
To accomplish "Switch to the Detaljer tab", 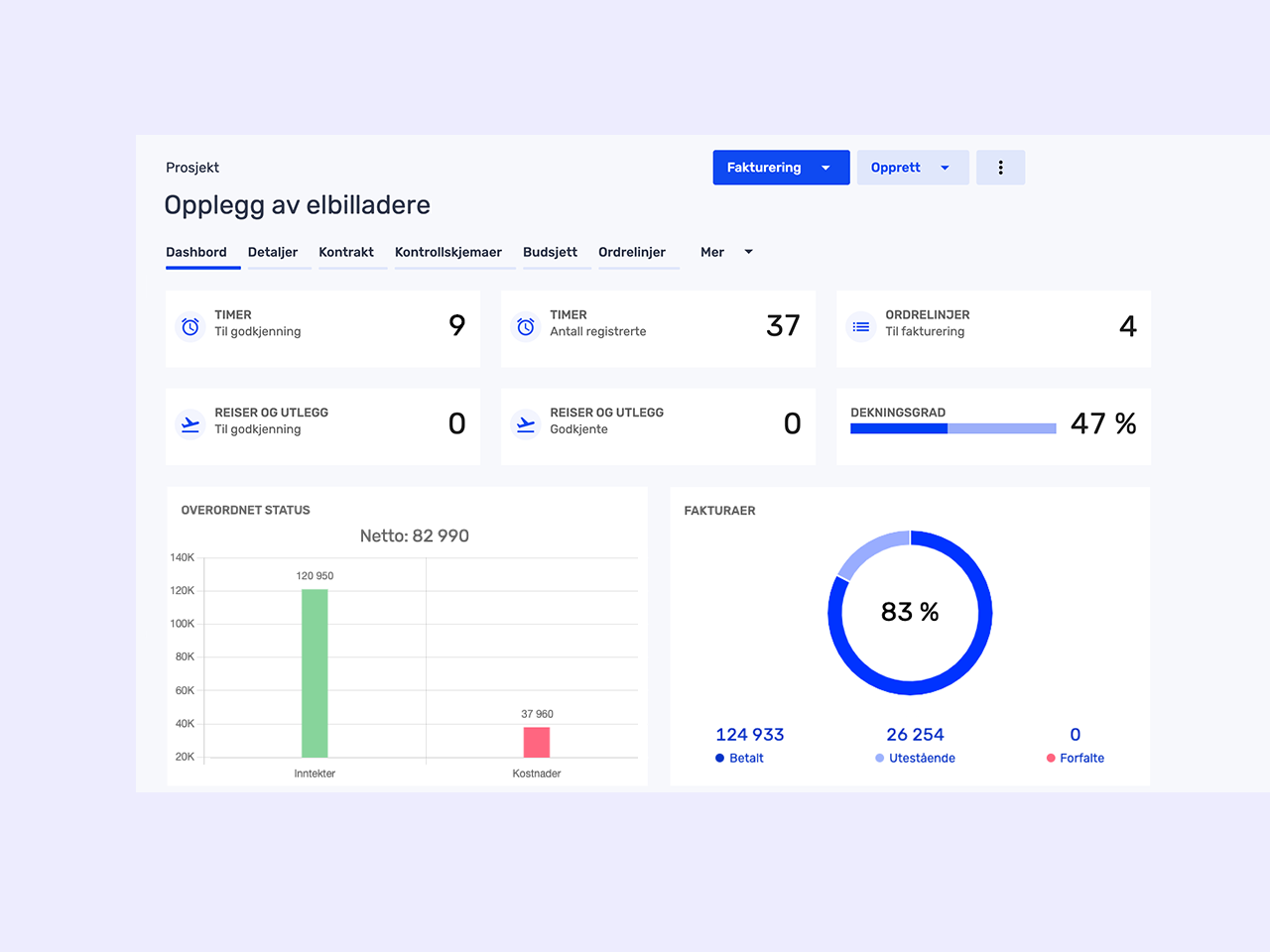I will pyautogui.click(x=273, y=253).
